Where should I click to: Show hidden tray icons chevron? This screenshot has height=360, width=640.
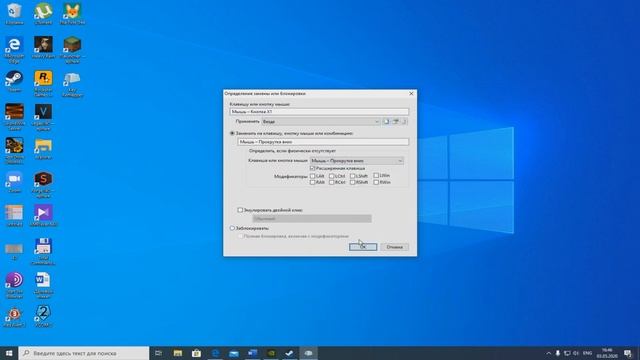point(549,353)
